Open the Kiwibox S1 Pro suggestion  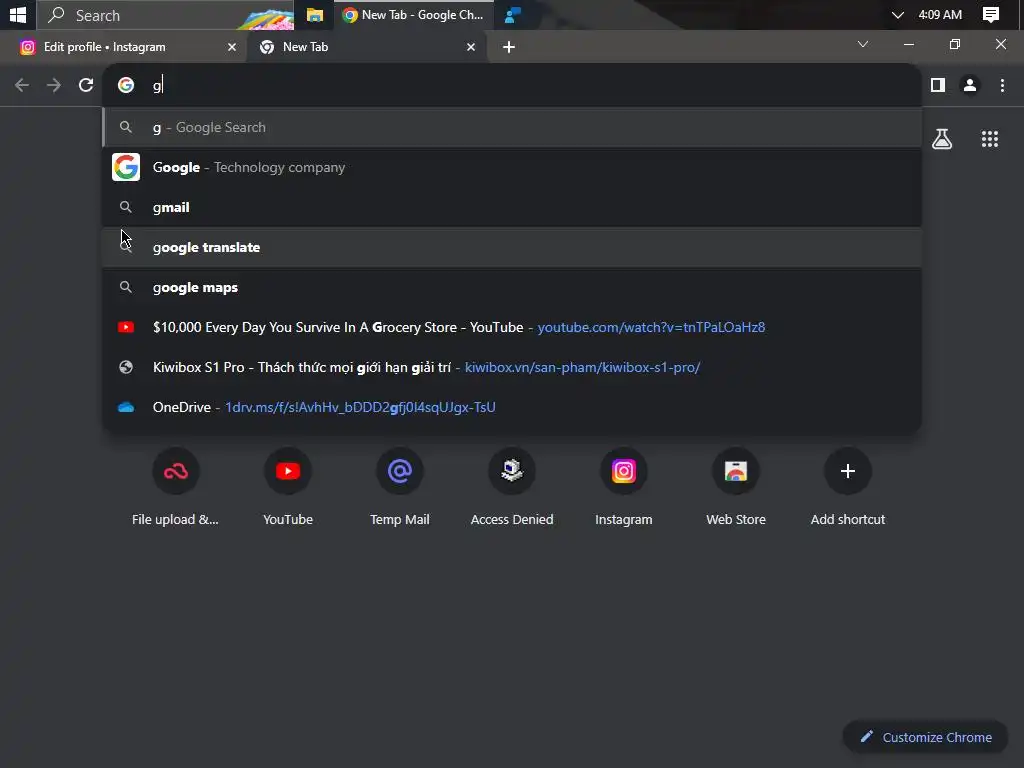(x=512, y=367)
